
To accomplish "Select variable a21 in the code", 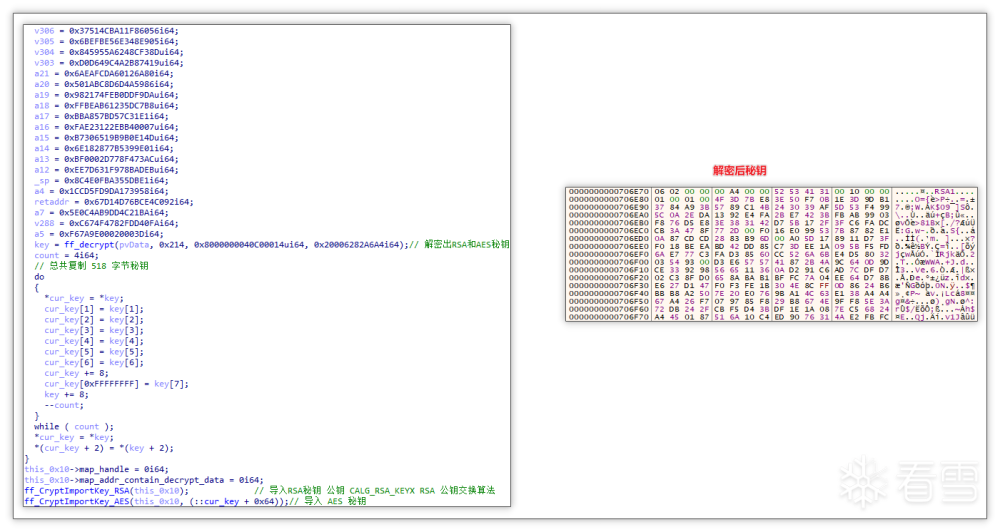I will (41, 73).
